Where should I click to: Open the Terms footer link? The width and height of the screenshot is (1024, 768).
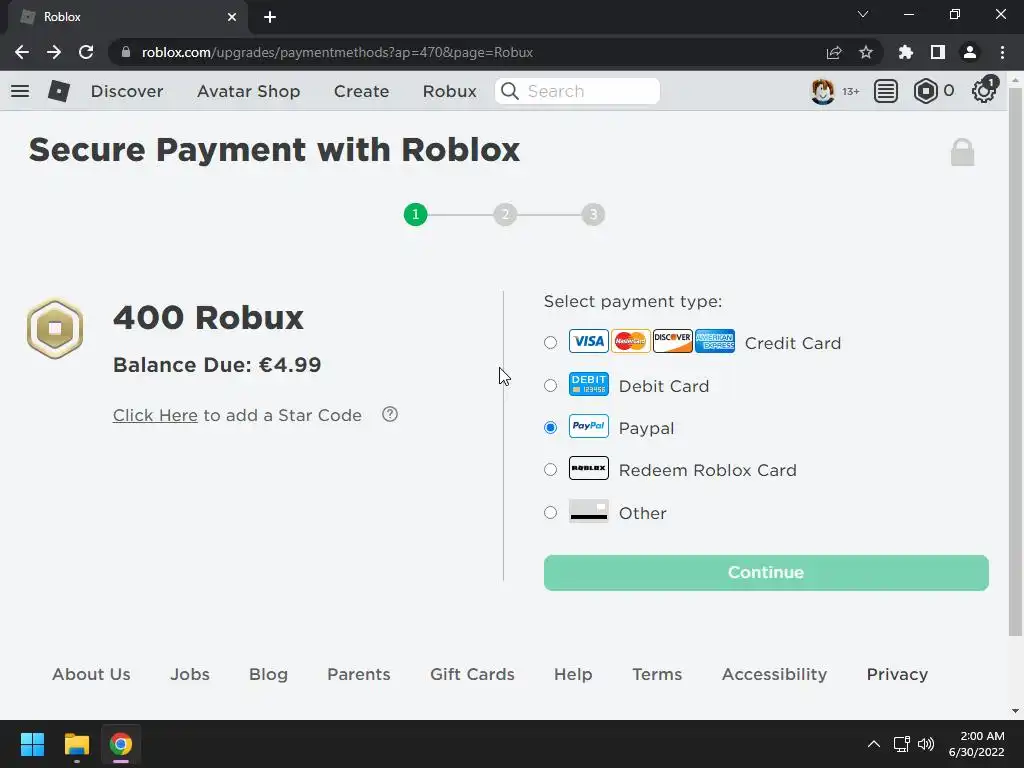[x=657, y=674]
